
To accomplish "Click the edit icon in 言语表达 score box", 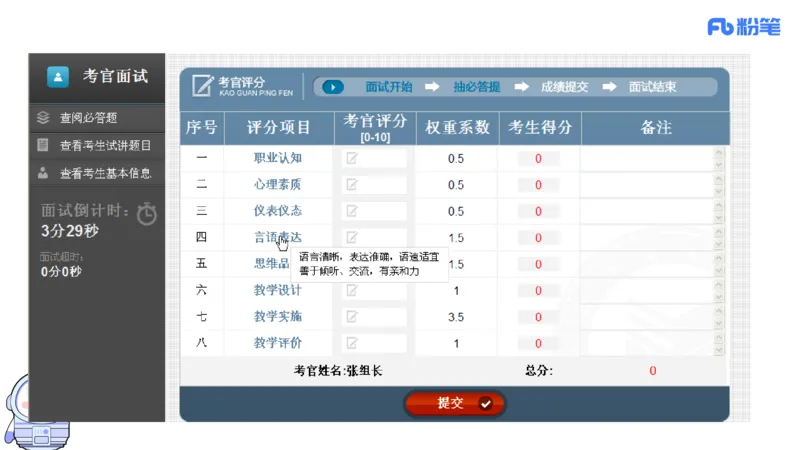I will tap(352, 237).
